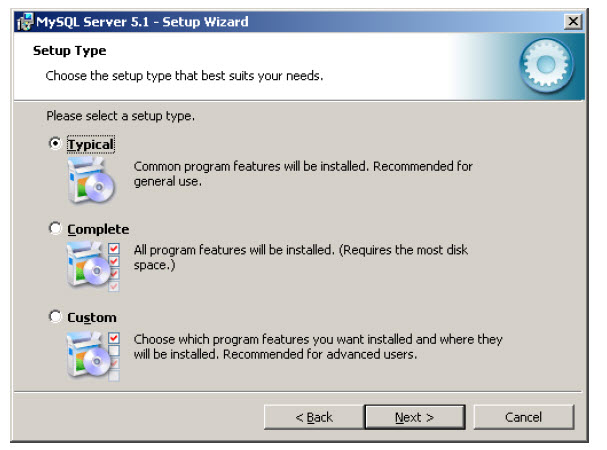The width and height of the screenshot is (607, 450).
Task: Go to the next step with Next
Action: 415,417
